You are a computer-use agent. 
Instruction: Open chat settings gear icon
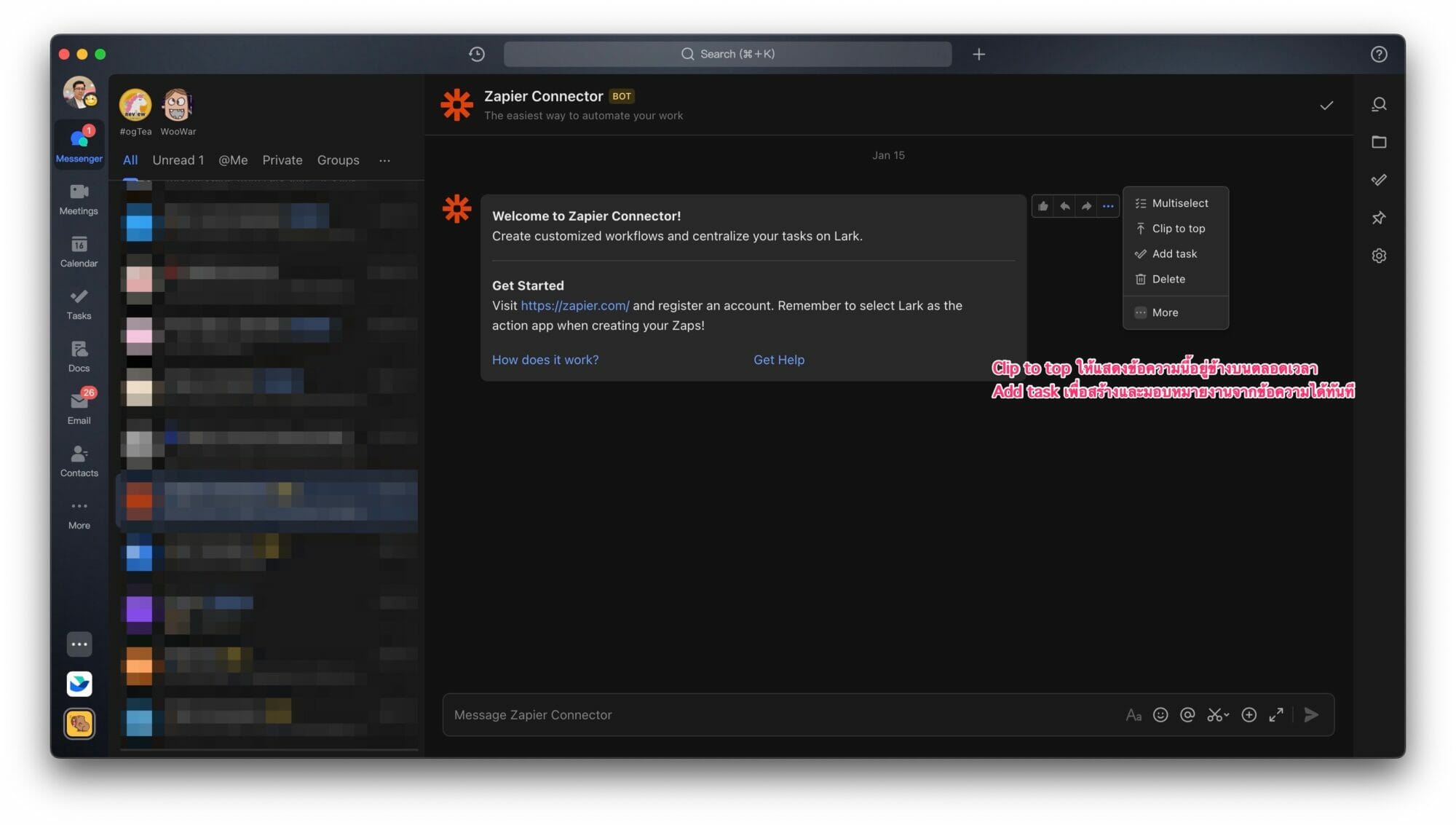pos(1379,256)
